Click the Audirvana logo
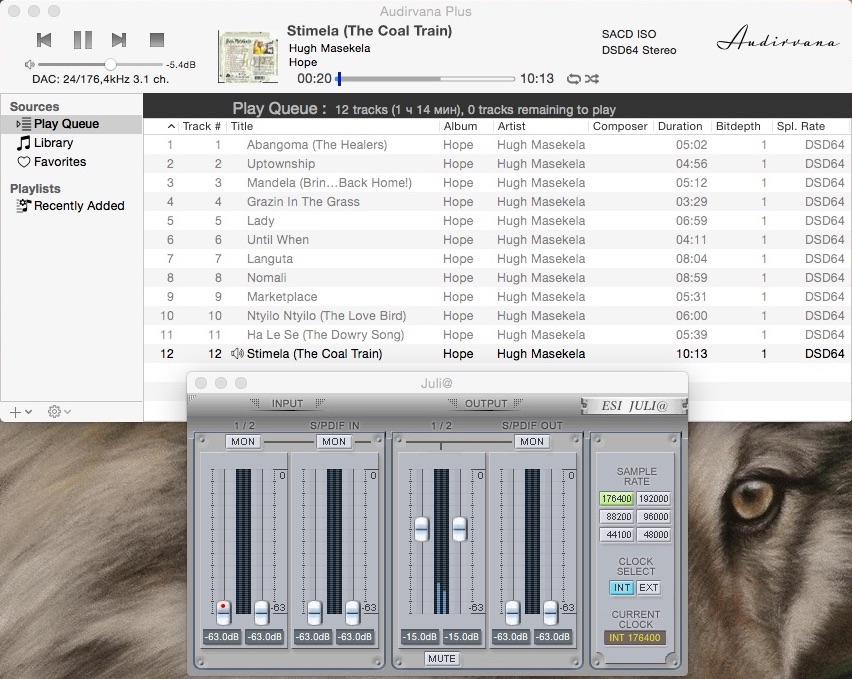The width and height of the screenshot is (852, 679). 778,39
